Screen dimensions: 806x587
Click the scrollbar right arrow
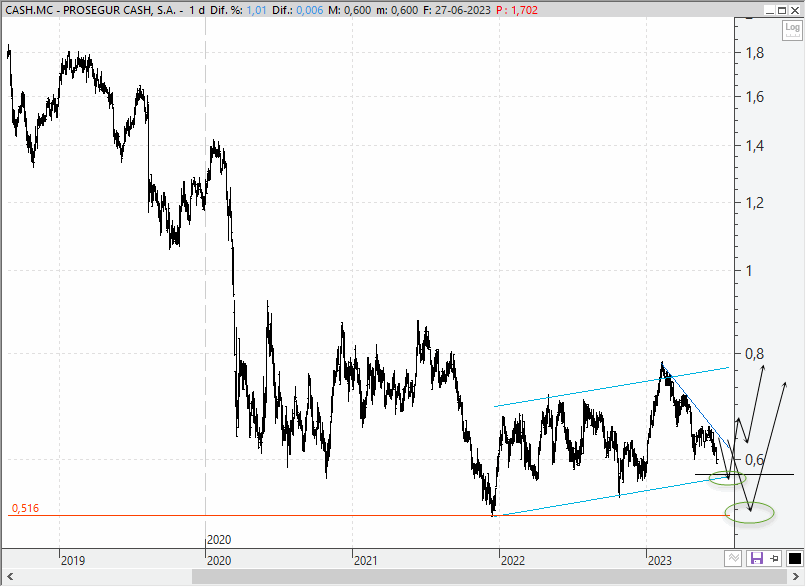pyautogui.click(x=795, y=576)
